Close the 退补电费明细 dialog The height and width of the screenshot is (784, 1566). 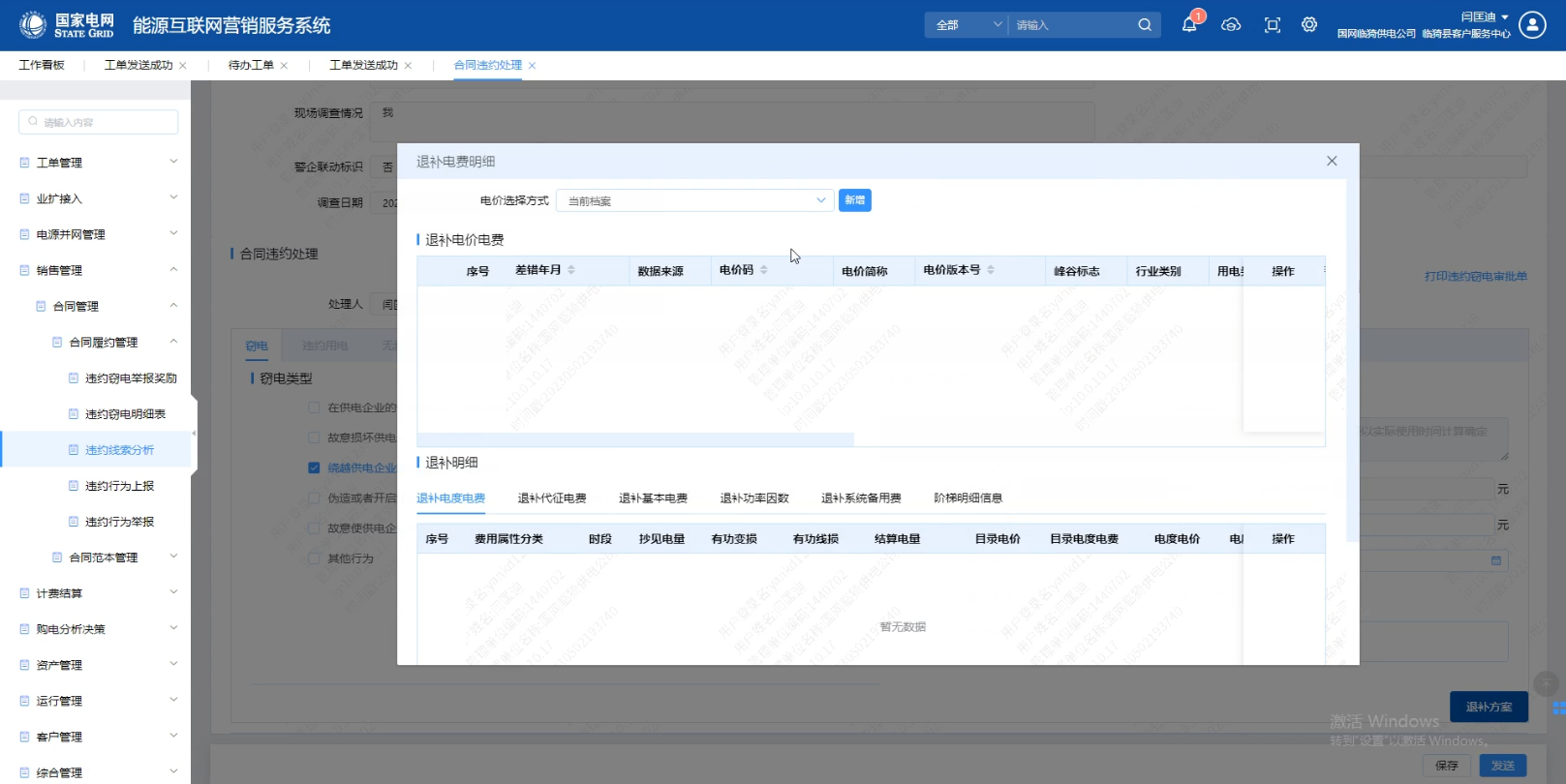[1332, 161]
